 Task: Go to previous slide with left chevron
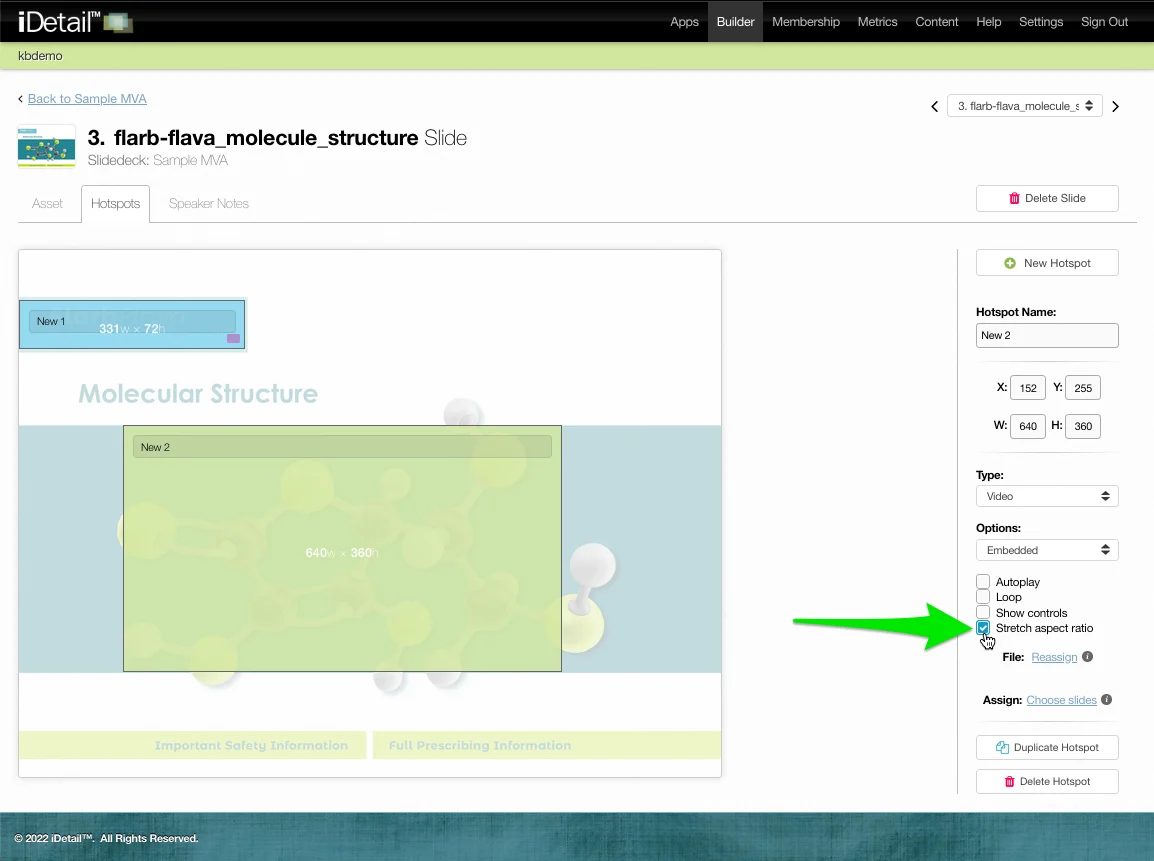[935, 107]
